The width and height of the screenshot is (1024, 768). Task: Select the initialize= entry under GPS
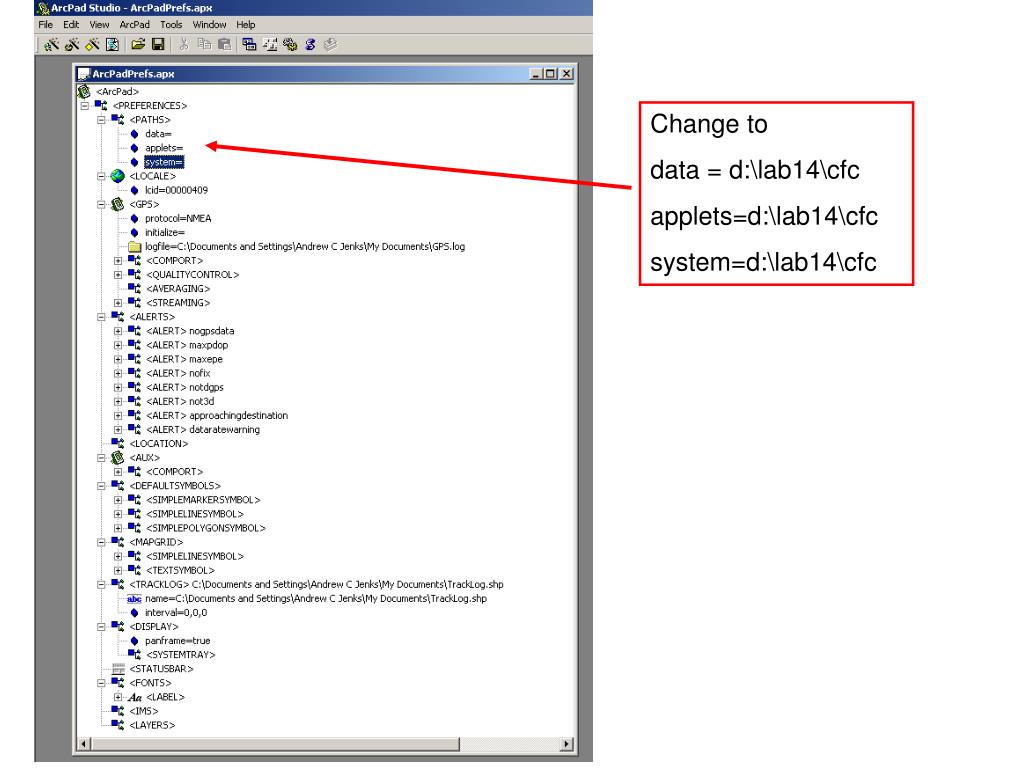pyautogui.click(x=165, y=232)
